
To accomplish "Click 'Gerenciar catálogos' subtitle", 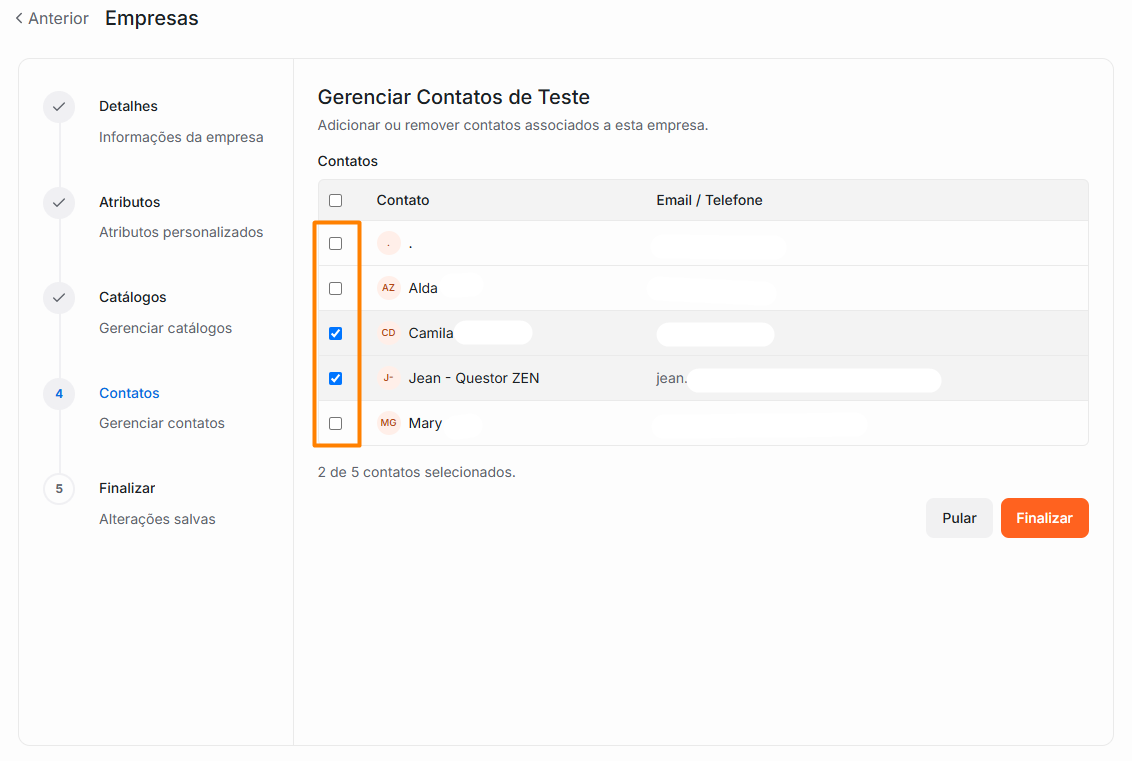I will tap(165, 329).
